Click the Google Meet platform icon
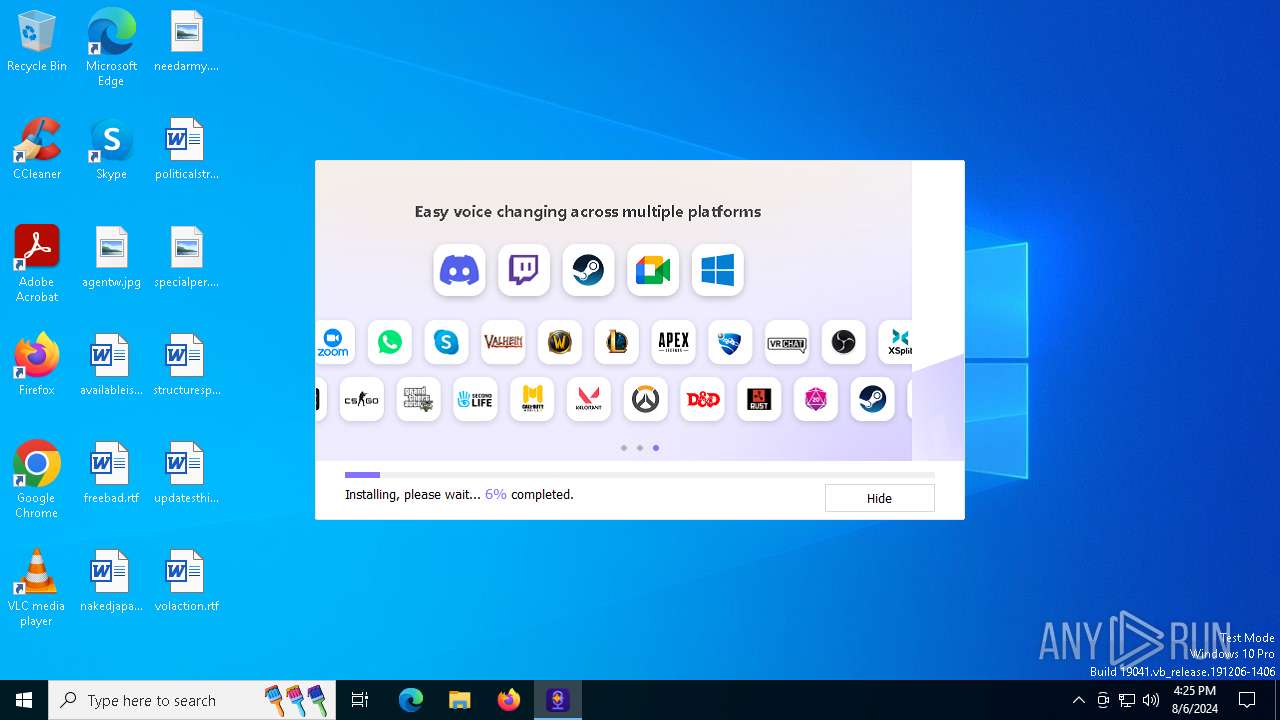 click(x=653, y=270)
